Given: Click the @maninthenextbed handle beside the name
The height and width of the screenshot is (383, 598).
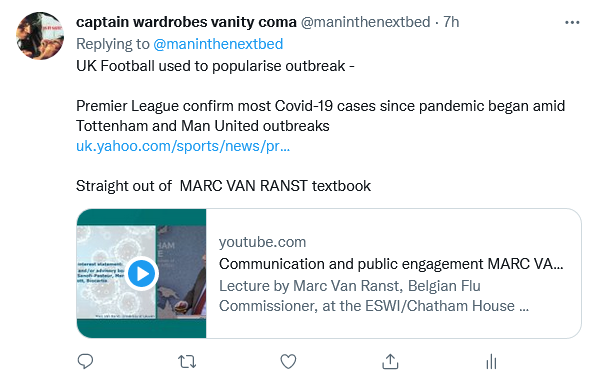Looking at the screenshot, I should click(x=366, y=22).
